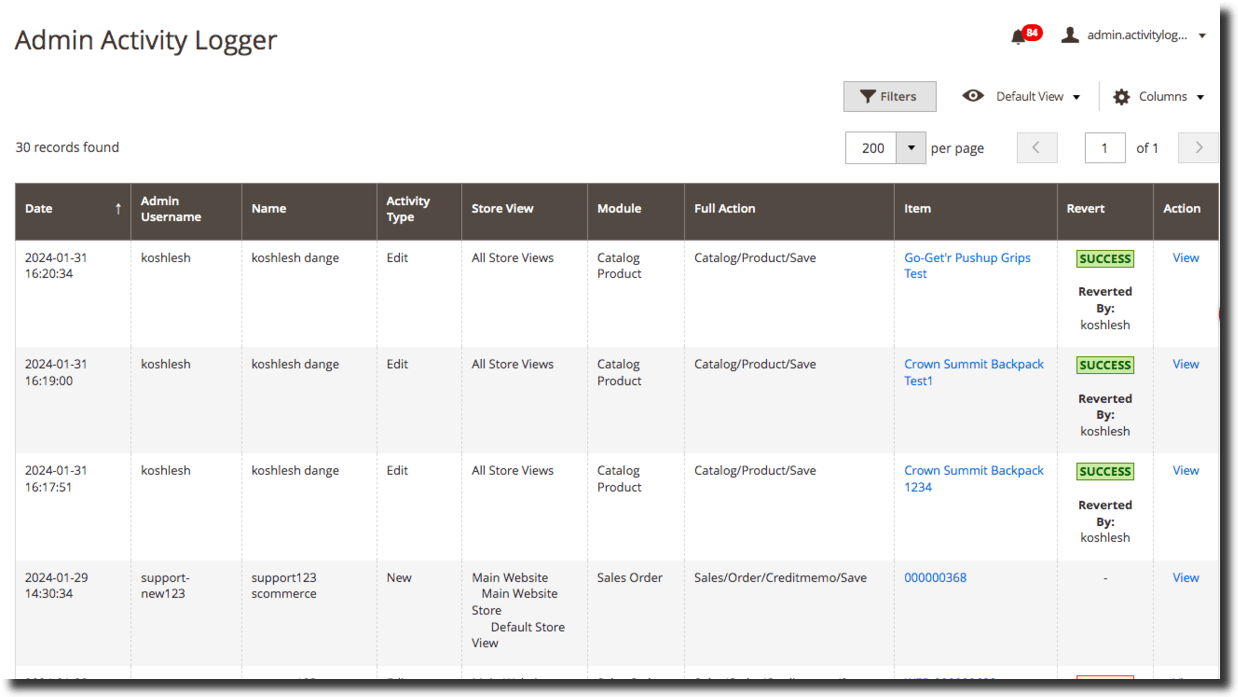The image size is (1238, 697).
Task: Open the notifications bell icon
Action: (1019, 37)
